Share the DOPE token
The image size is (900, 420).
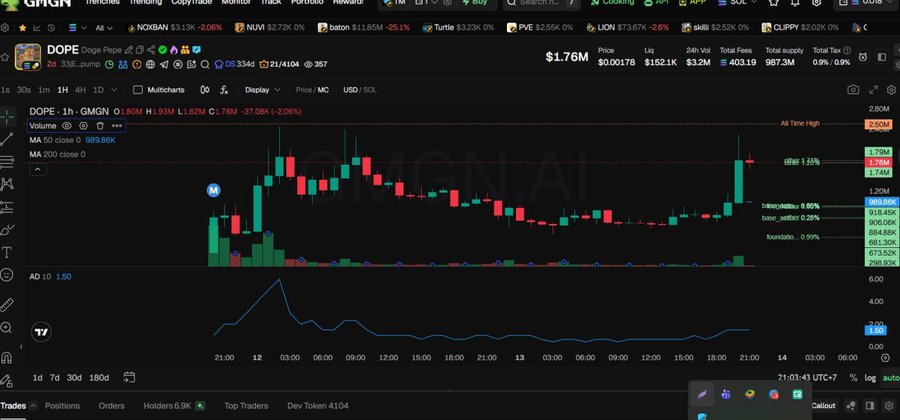pos(150,50)
